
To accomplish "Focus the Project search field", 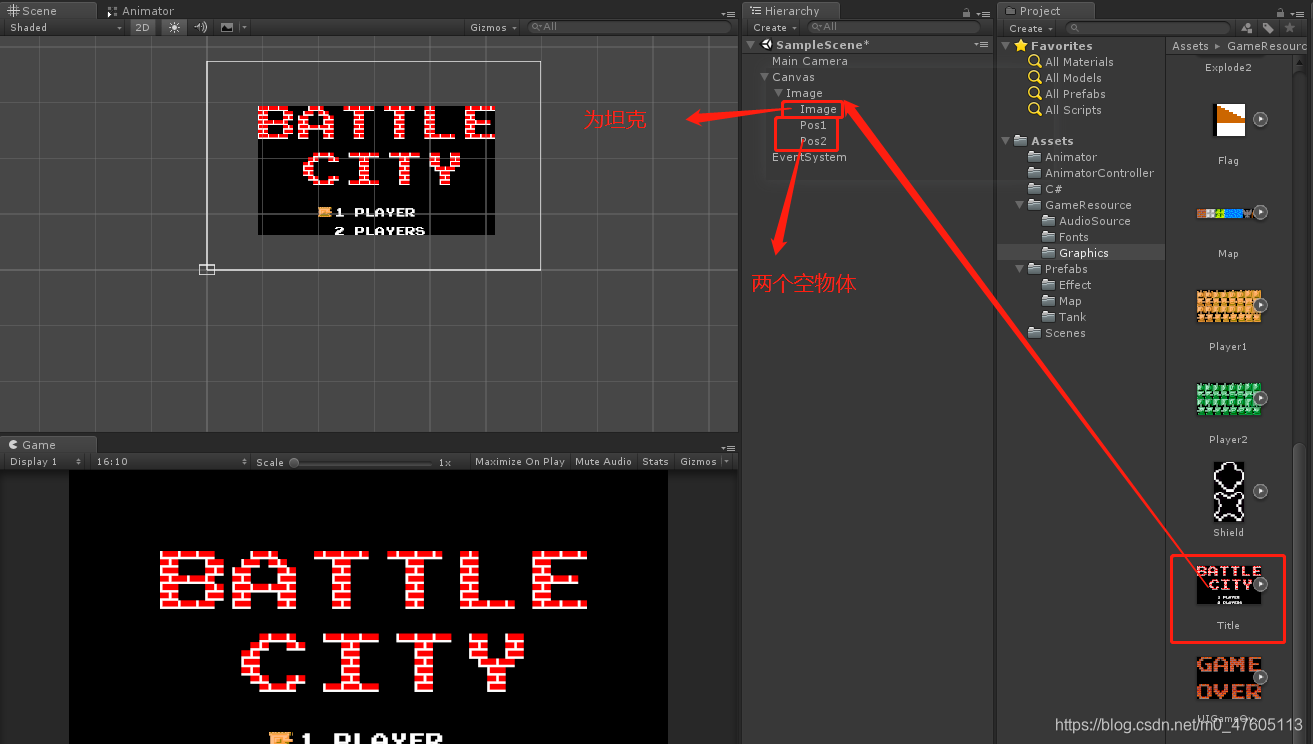I will pos(1150,28).
